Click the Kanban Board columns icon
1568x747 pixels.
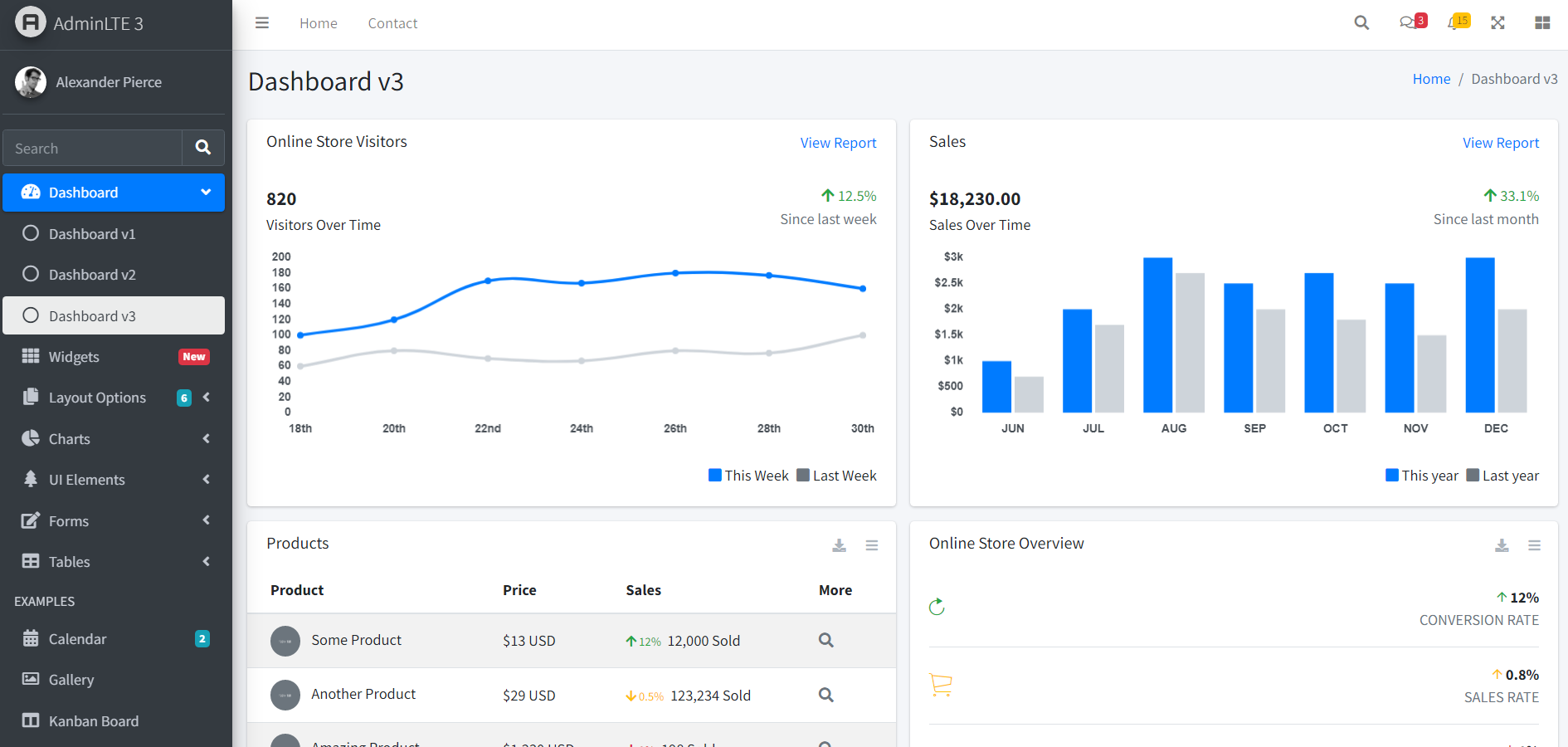click(x=31, y=720)
